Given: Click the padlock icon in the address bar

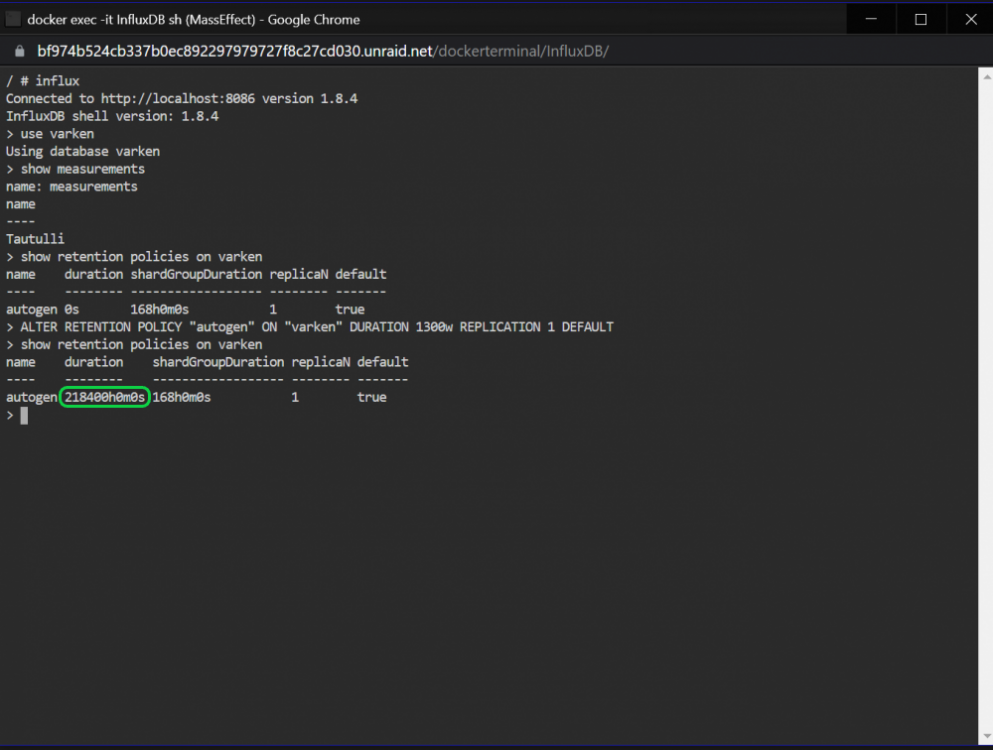Looking at the screenshot, I should click(x=20, y=51).
